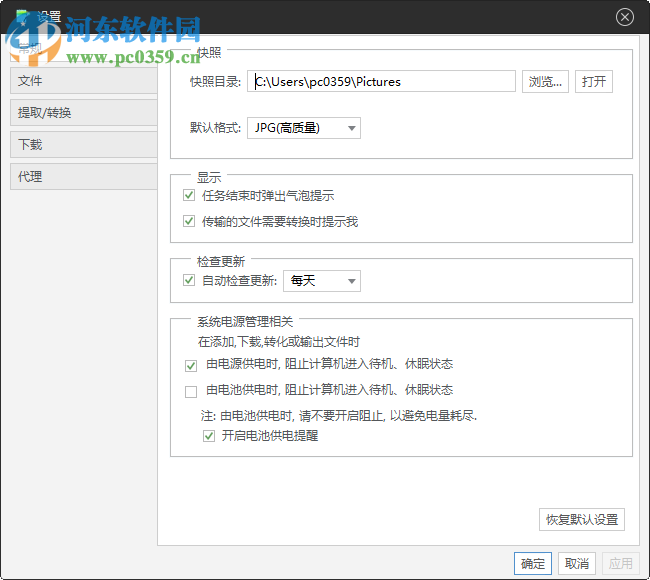Enable 由电池供电时 prevent-sleep checkbox
Screen dimensions: 650x580
point(191,391)
